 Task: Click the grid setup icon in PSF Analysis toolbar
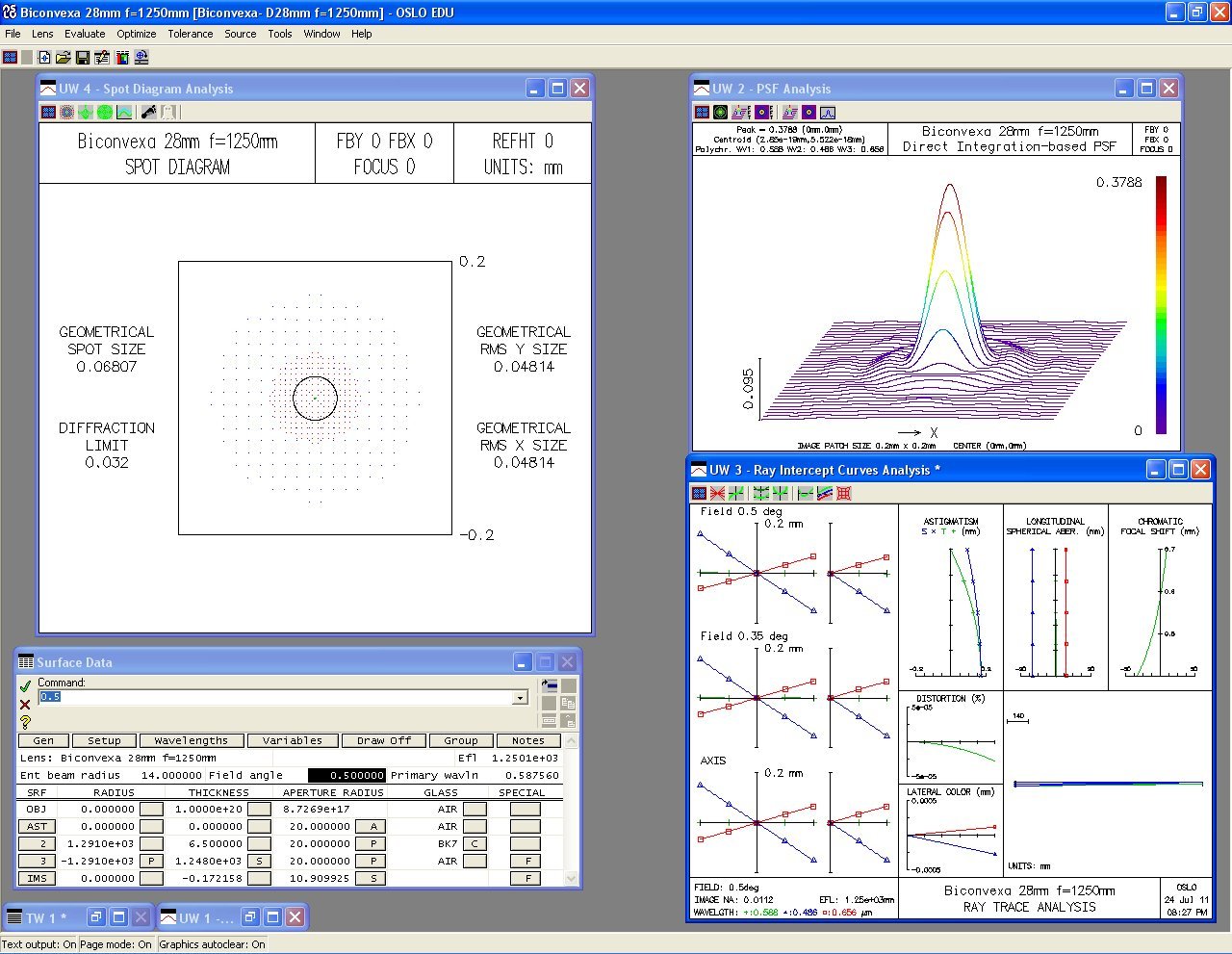[x=702, y=113]
